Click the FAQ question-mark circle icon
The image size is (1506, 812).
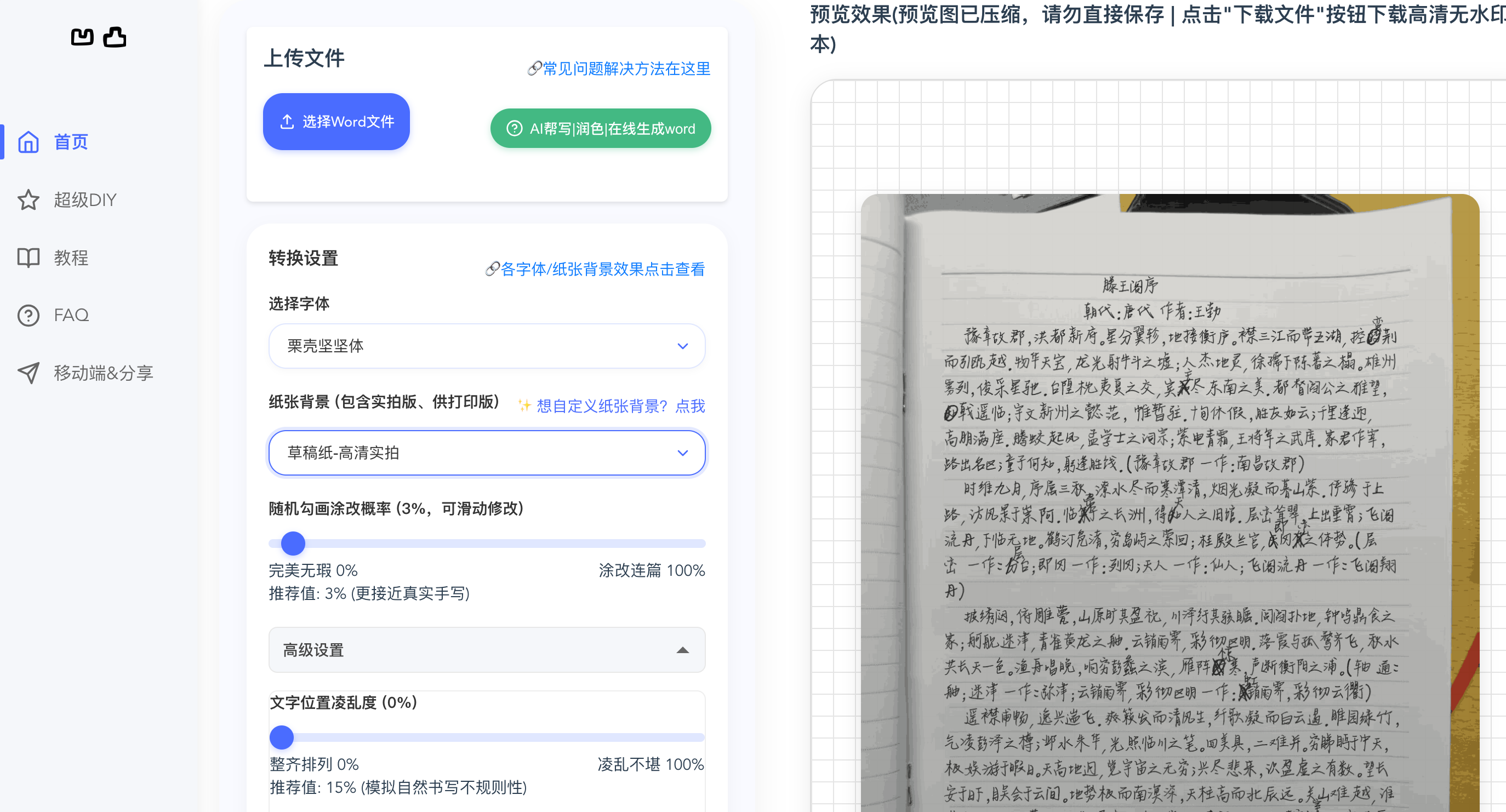pos(28,315)
